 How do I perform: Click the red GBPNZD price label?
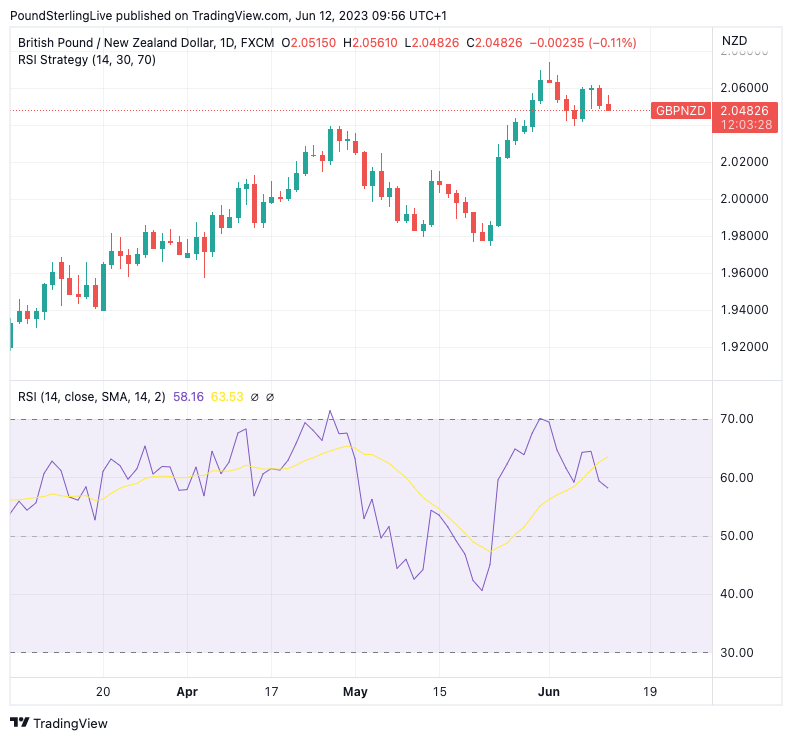click(681, 110)
